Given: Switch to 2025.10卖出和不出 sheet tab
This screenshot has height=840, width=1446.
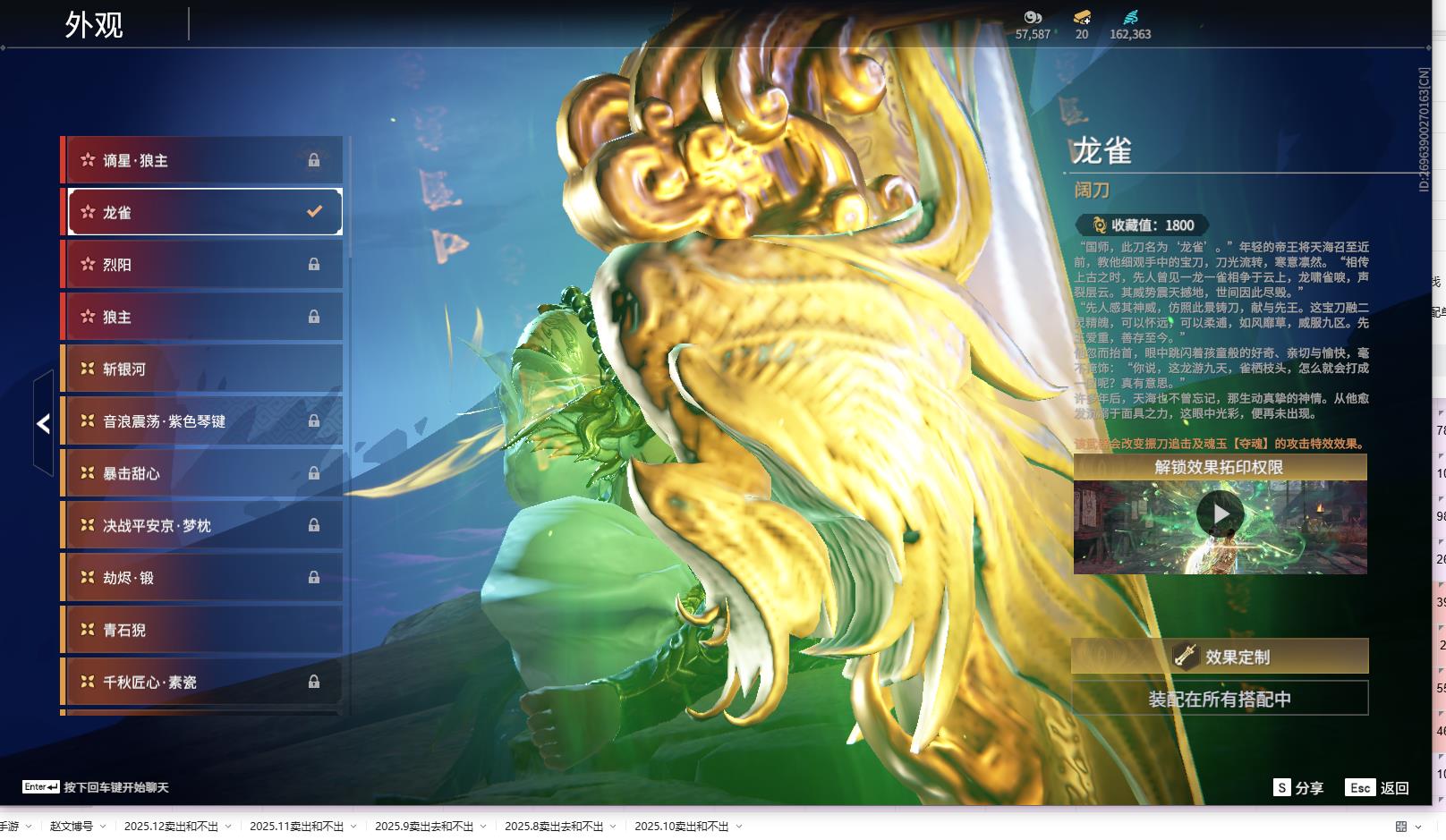Looking at the screenshot, I should [682, 827].
